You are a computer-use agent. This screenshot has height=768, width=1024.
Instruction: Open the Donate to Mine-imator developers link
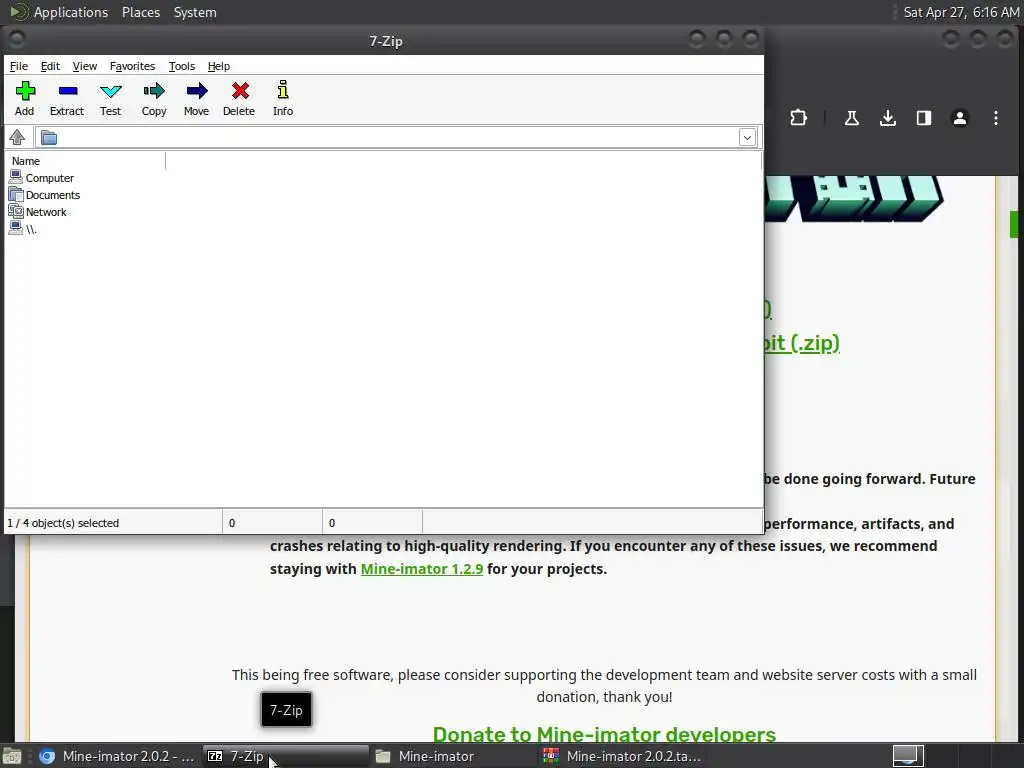coord(604,734)
